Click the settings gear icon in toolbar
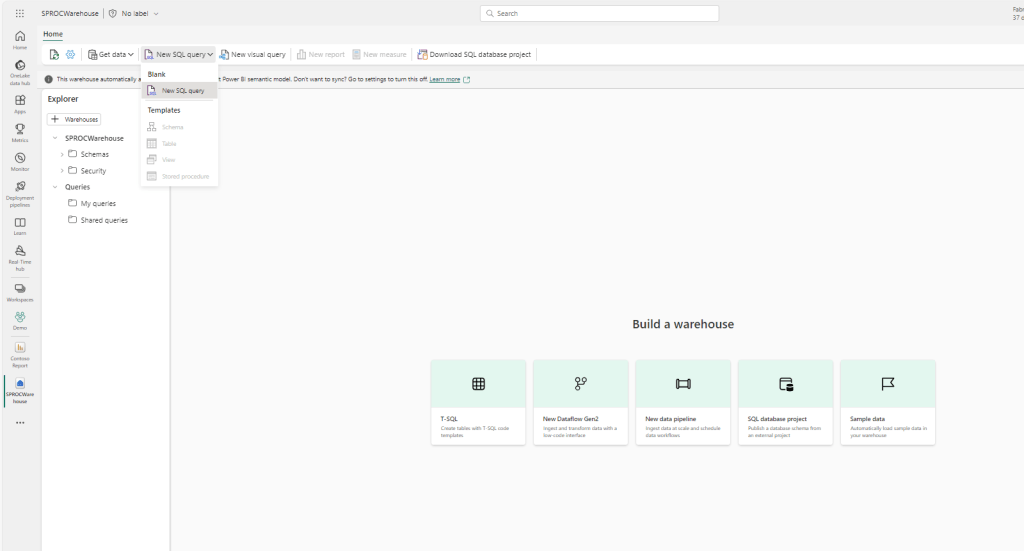 (70, 54)
